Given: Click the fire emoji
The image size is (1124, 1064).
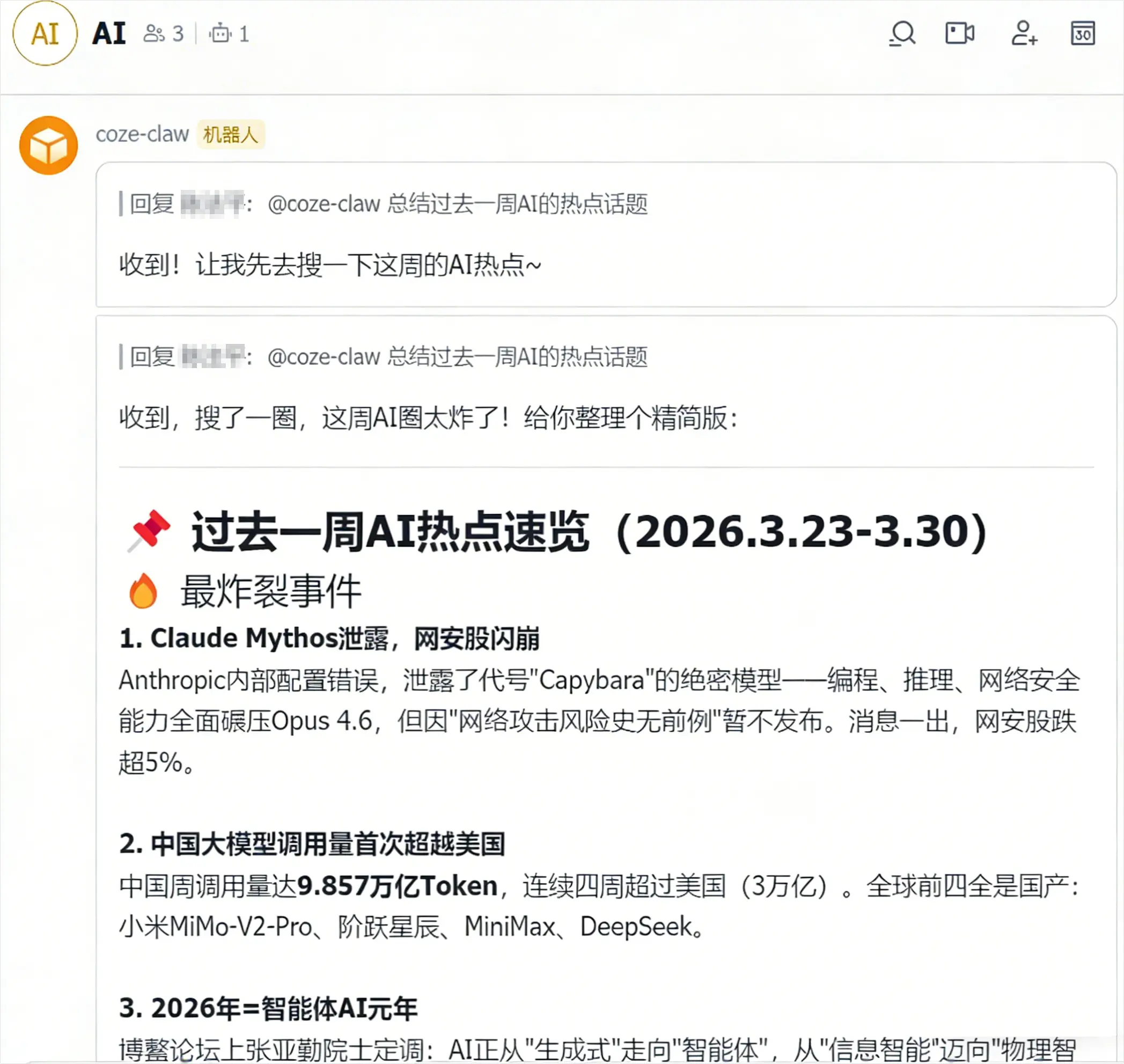Looking at the screenshot, I should [143, 591].
